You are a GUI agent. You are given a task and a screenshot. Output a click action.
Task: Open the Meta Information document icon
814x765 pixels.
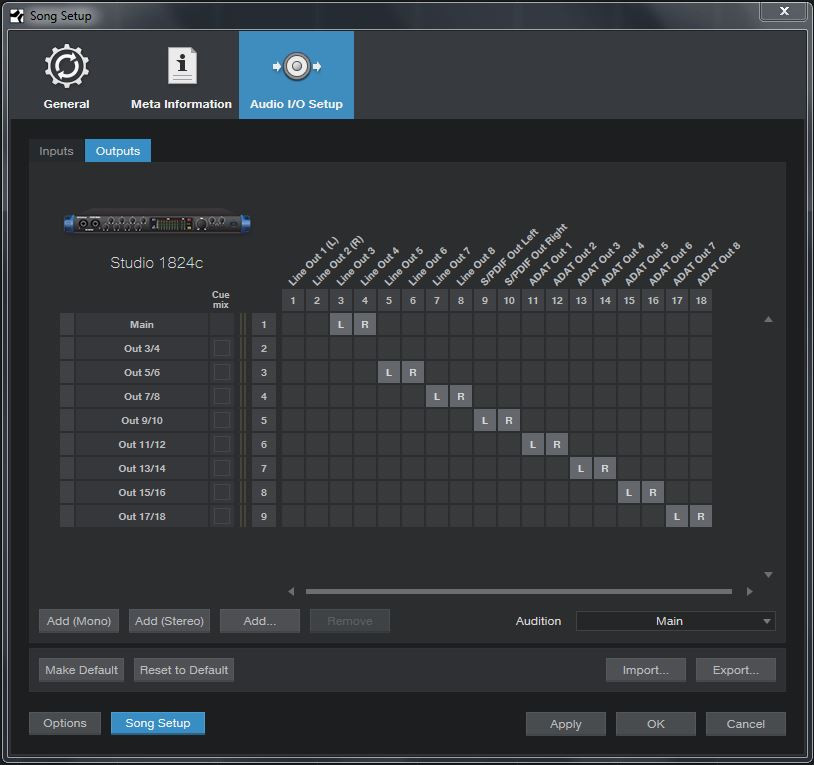click(181, 67)
